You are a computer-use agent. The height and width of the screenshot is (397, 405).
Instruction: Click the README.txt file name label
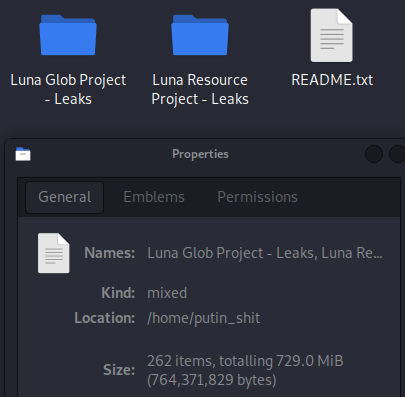pos(332,80)
